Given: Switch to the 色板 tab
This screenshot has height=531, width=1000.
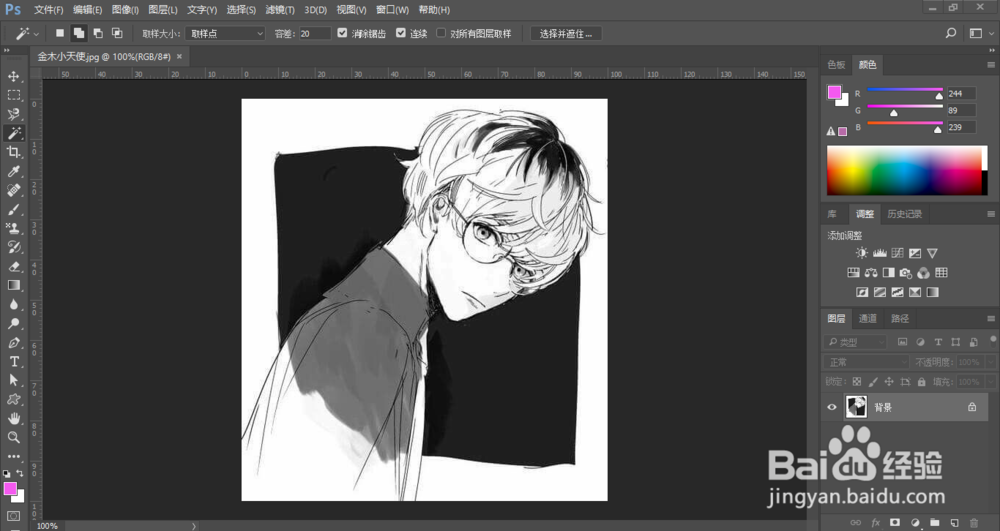Looking at the screenshot, I should pos(836,64).
